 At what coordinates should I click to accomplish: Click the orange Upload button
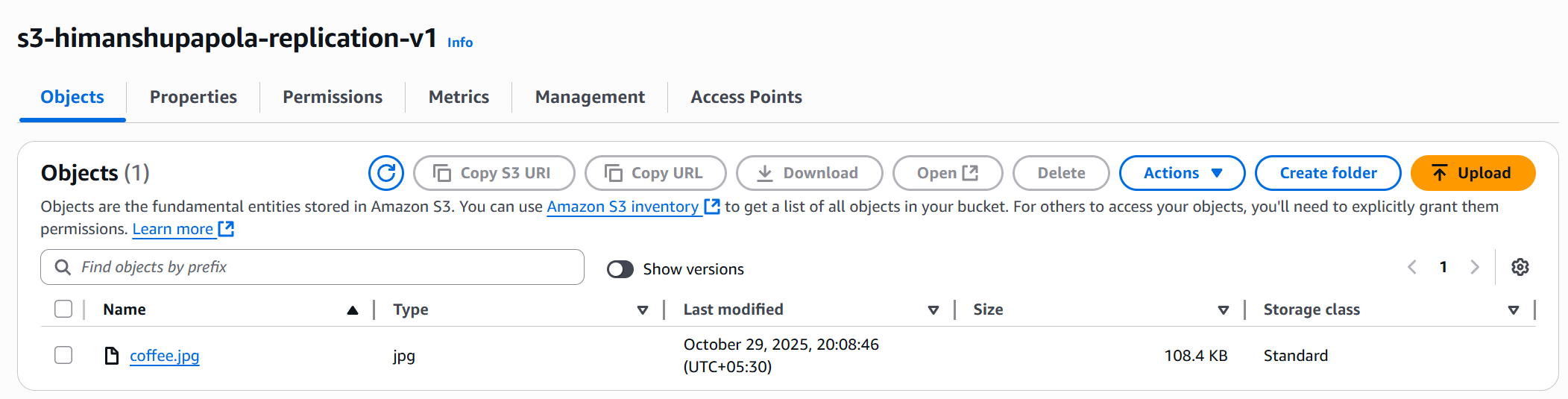pos(1472,173)
